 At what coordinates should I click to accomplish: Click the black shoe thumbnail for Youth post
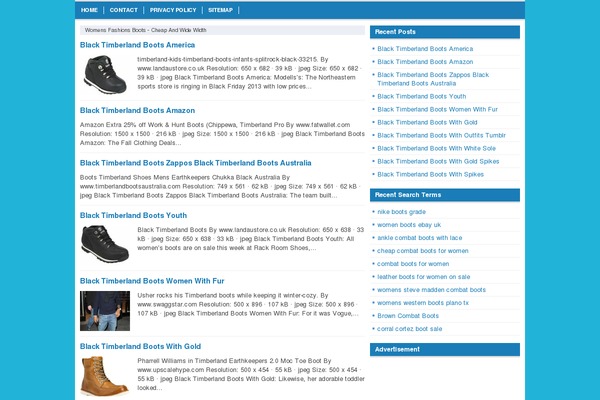click(105, 243)
